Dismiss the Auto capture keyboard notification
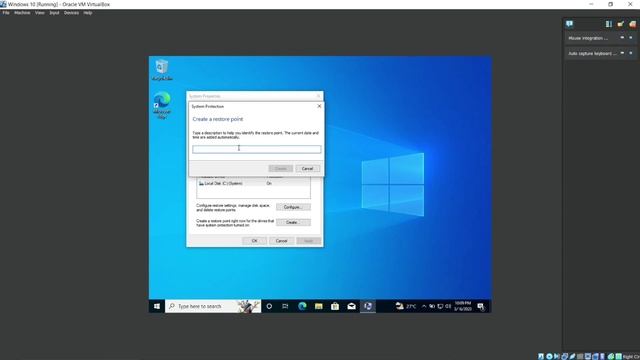This screenshot has width=640, height=360. (631, 53)
